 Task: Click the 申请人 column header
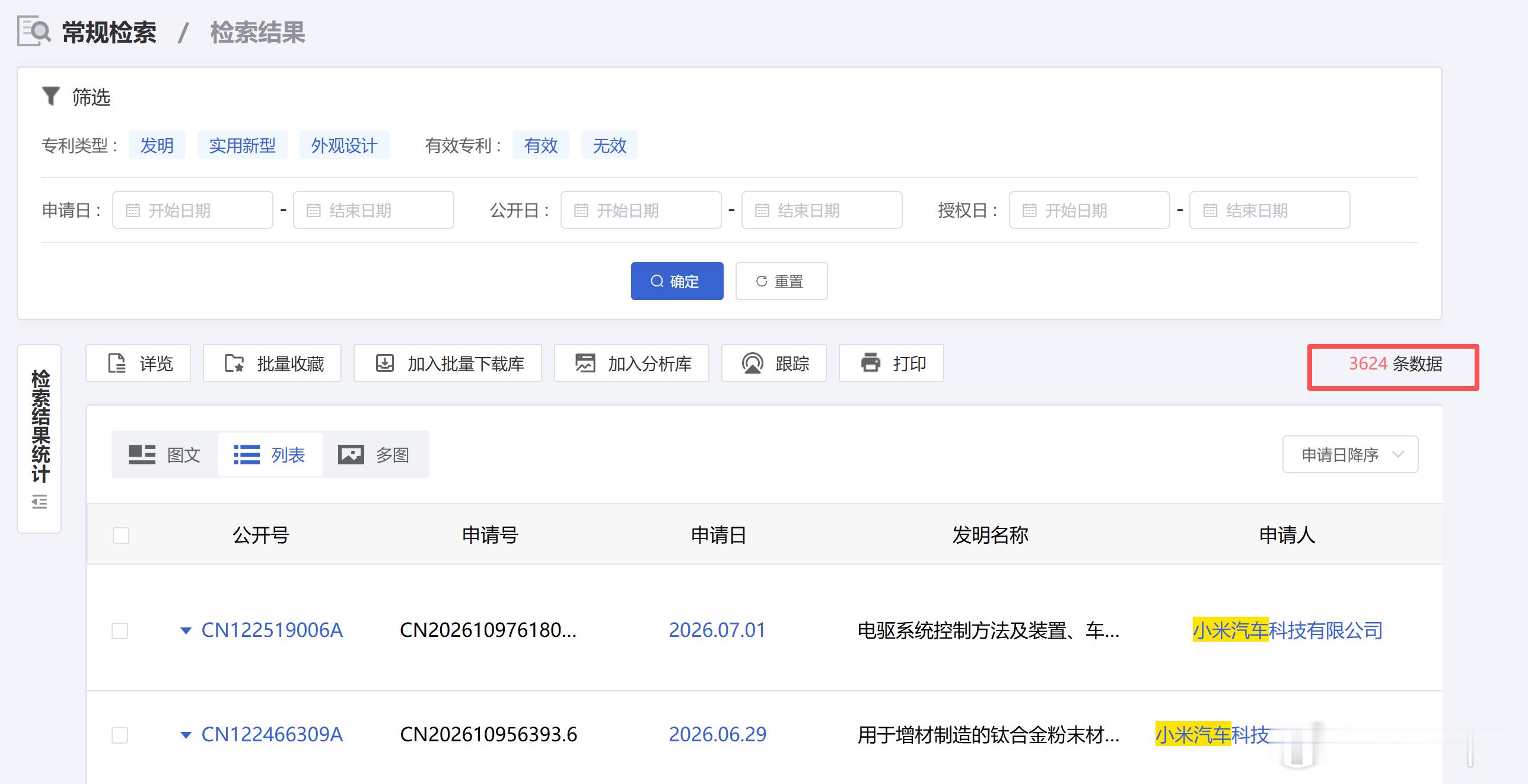[1287, 535]
